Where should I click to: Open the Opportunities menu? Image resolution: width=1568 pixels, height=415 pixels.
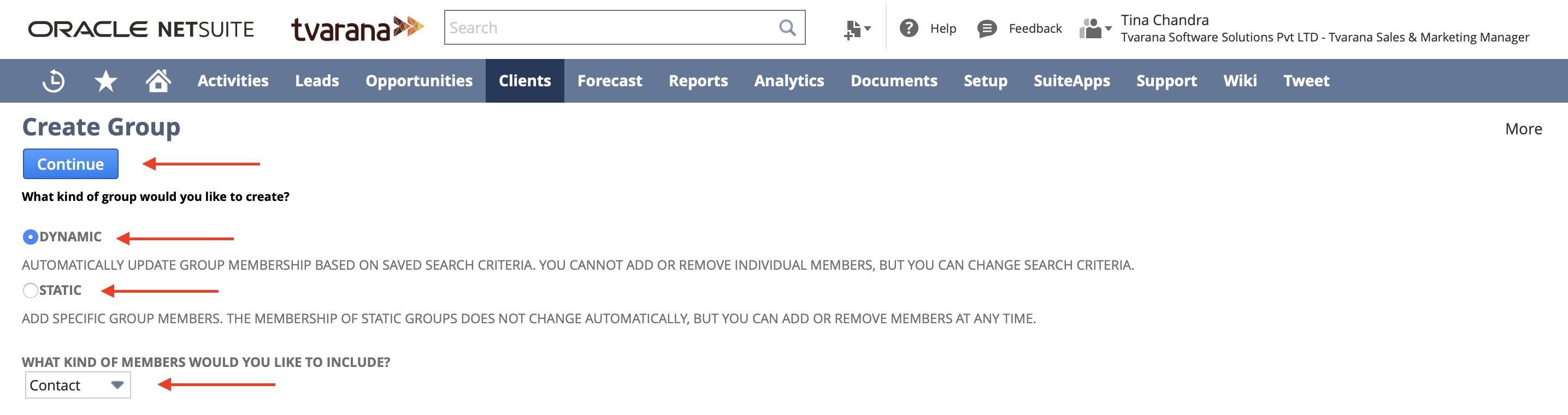coord(419,81)
